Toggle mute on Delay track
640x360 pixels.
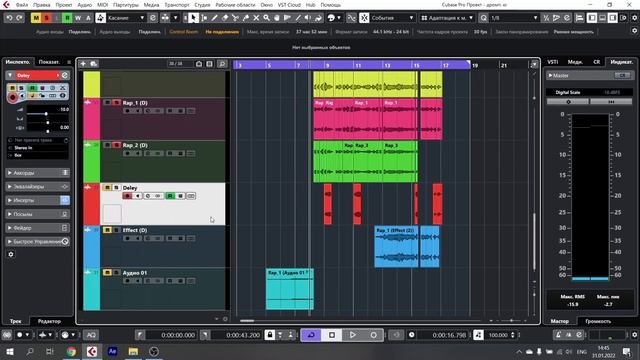point(107,188)
